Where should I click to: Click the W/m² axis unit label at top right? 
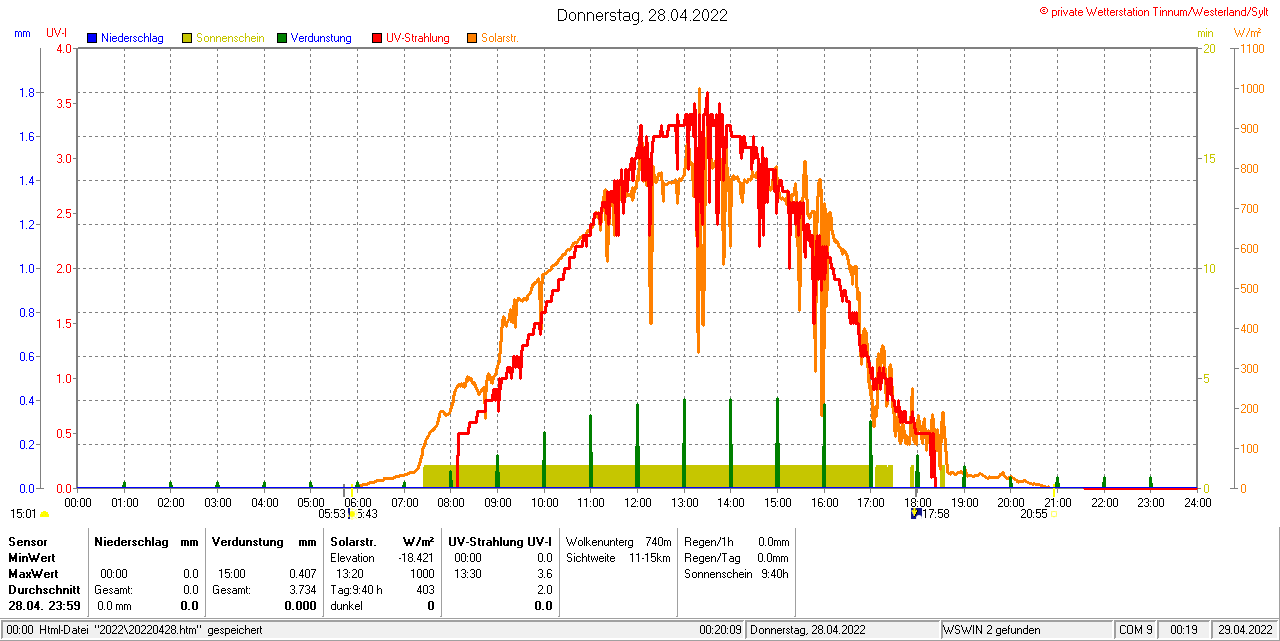pos(1247,33)
